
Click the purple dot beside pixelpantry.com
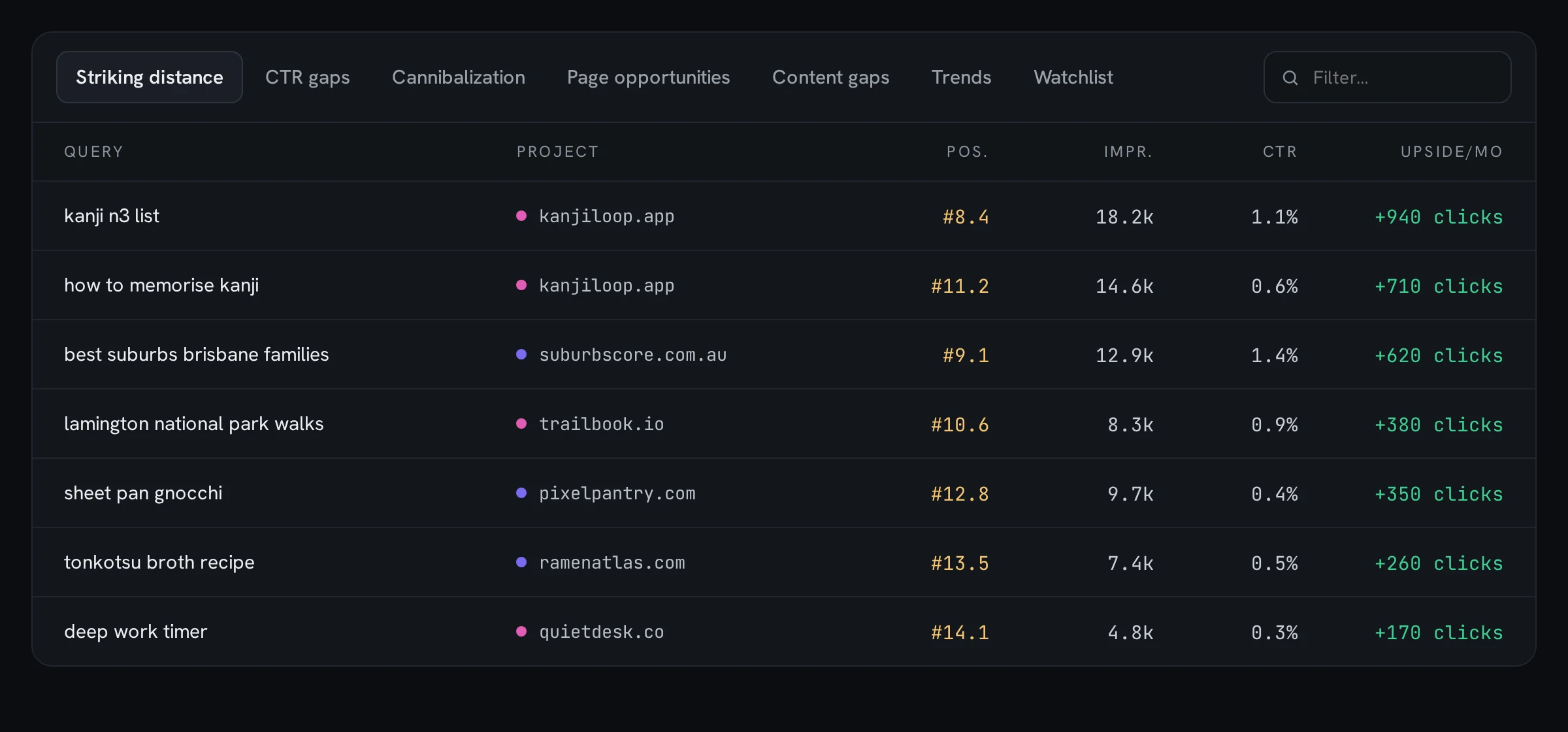(521, 493)
